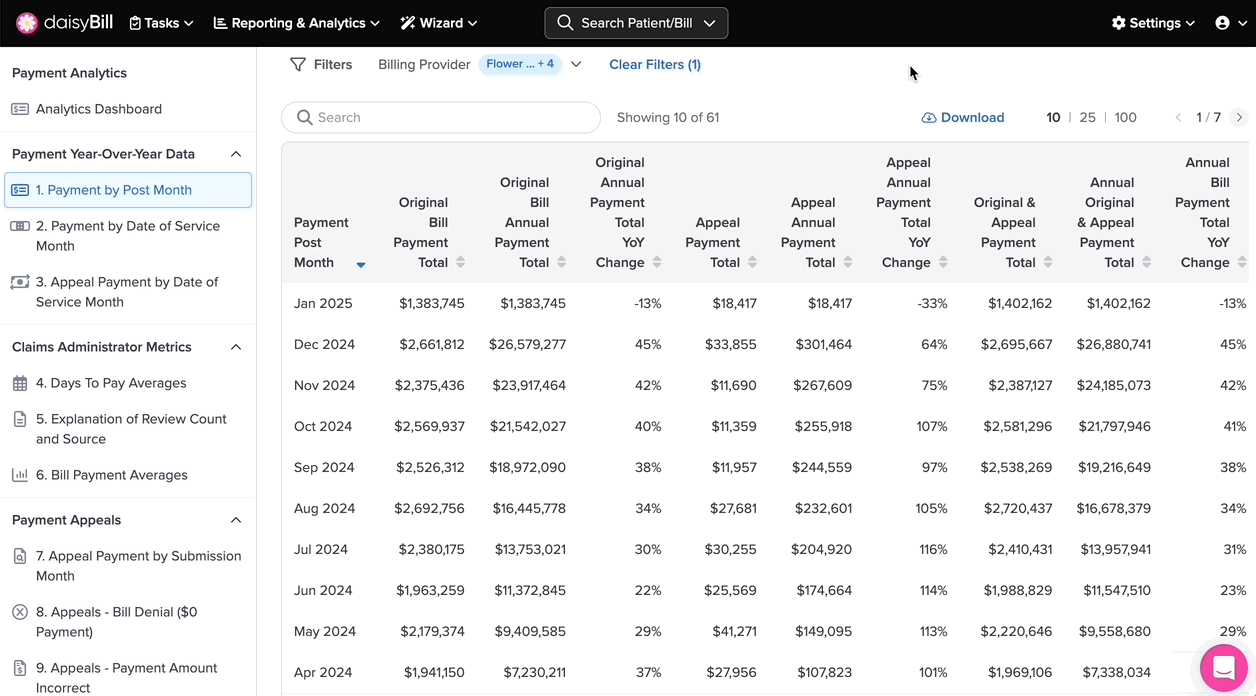This screenshot has height=696, width=1256.
Task: Sort by Original Bill Payment Total column
Action: pos(460,262)
